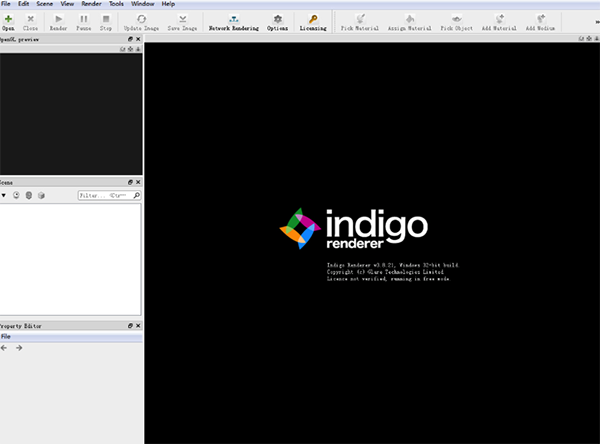Image resolution: width=600 pixels, height=444 pixels.
Task: Open the Help menu
Action: point(168,4)
